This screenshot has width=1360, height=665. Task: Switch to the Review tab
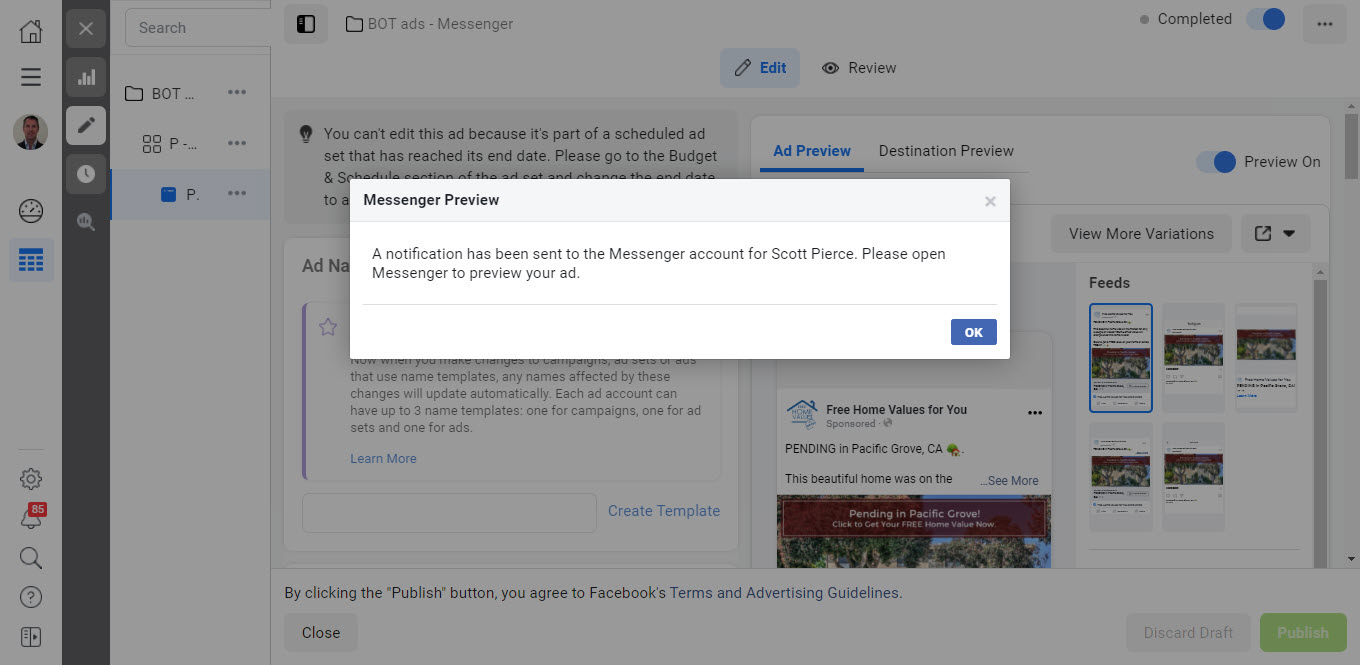coord(859,67)
